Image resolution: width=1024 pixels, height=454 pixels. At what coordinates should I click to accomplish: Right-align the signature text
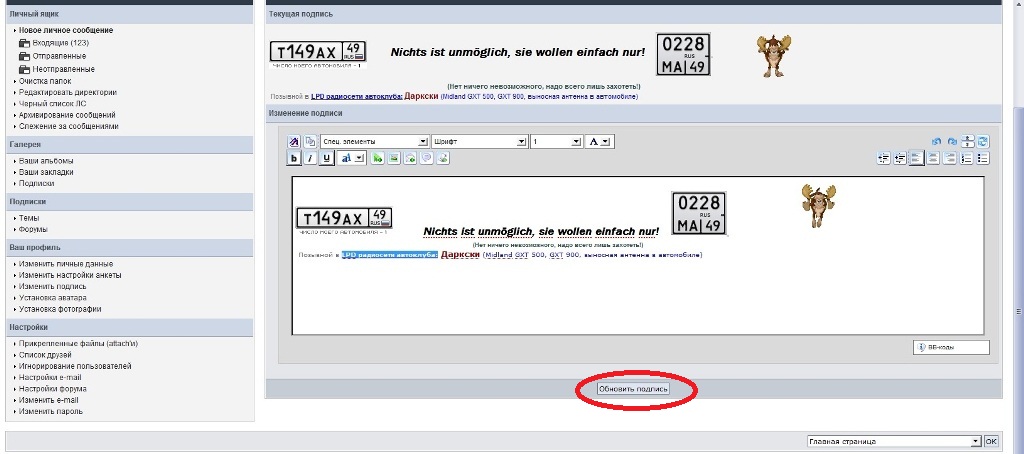click(949, 158)
